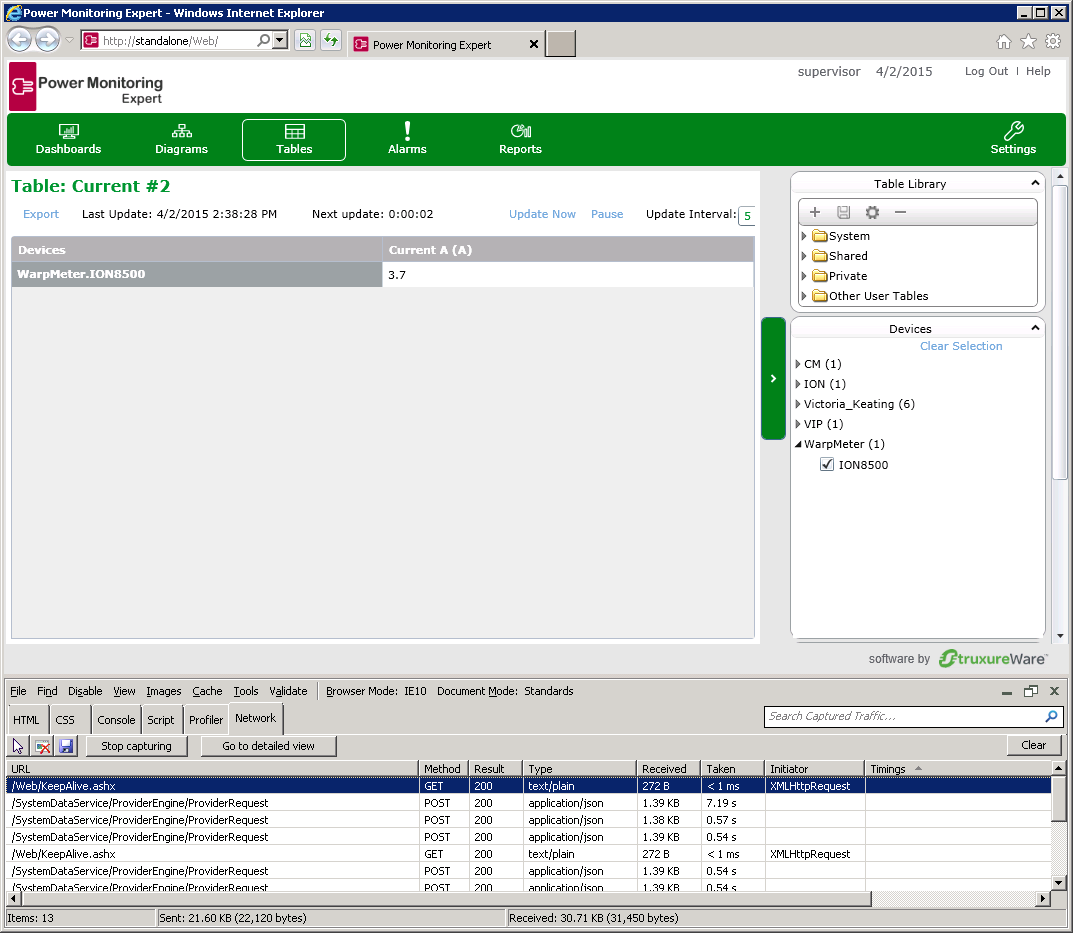Click the Log Out link

986,71
